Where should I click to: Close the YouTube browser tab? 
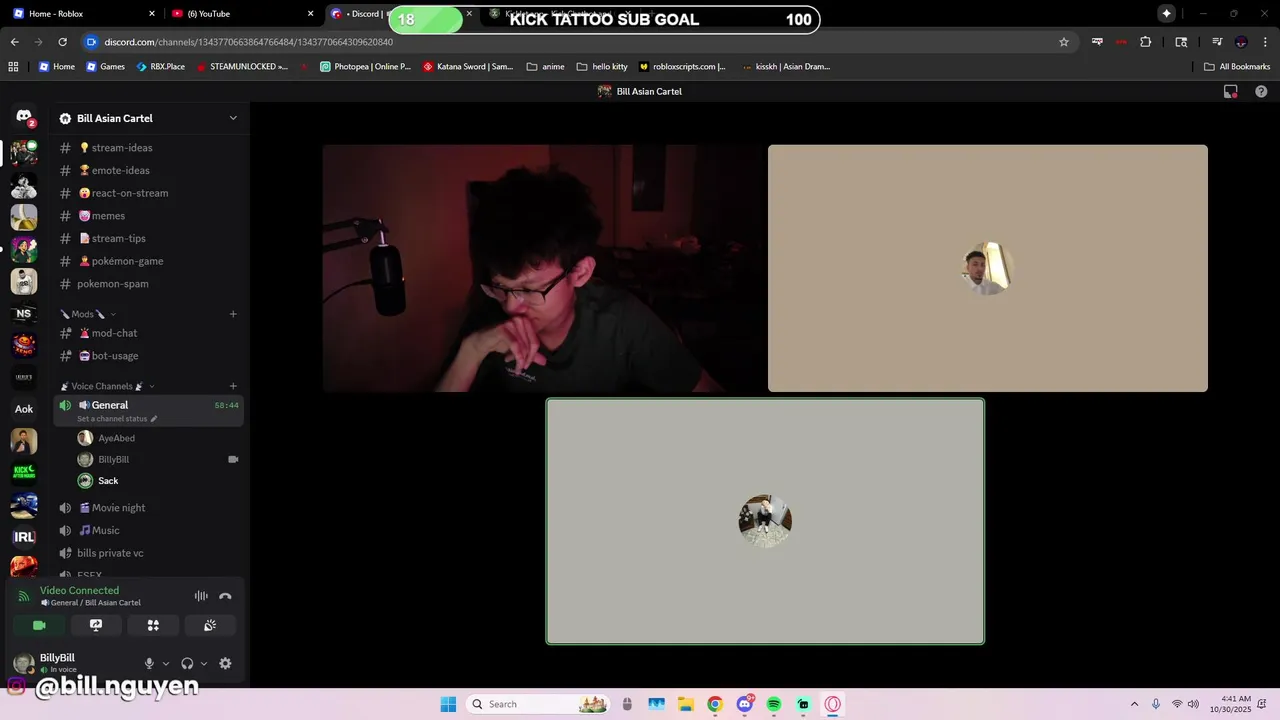point(310,13)
